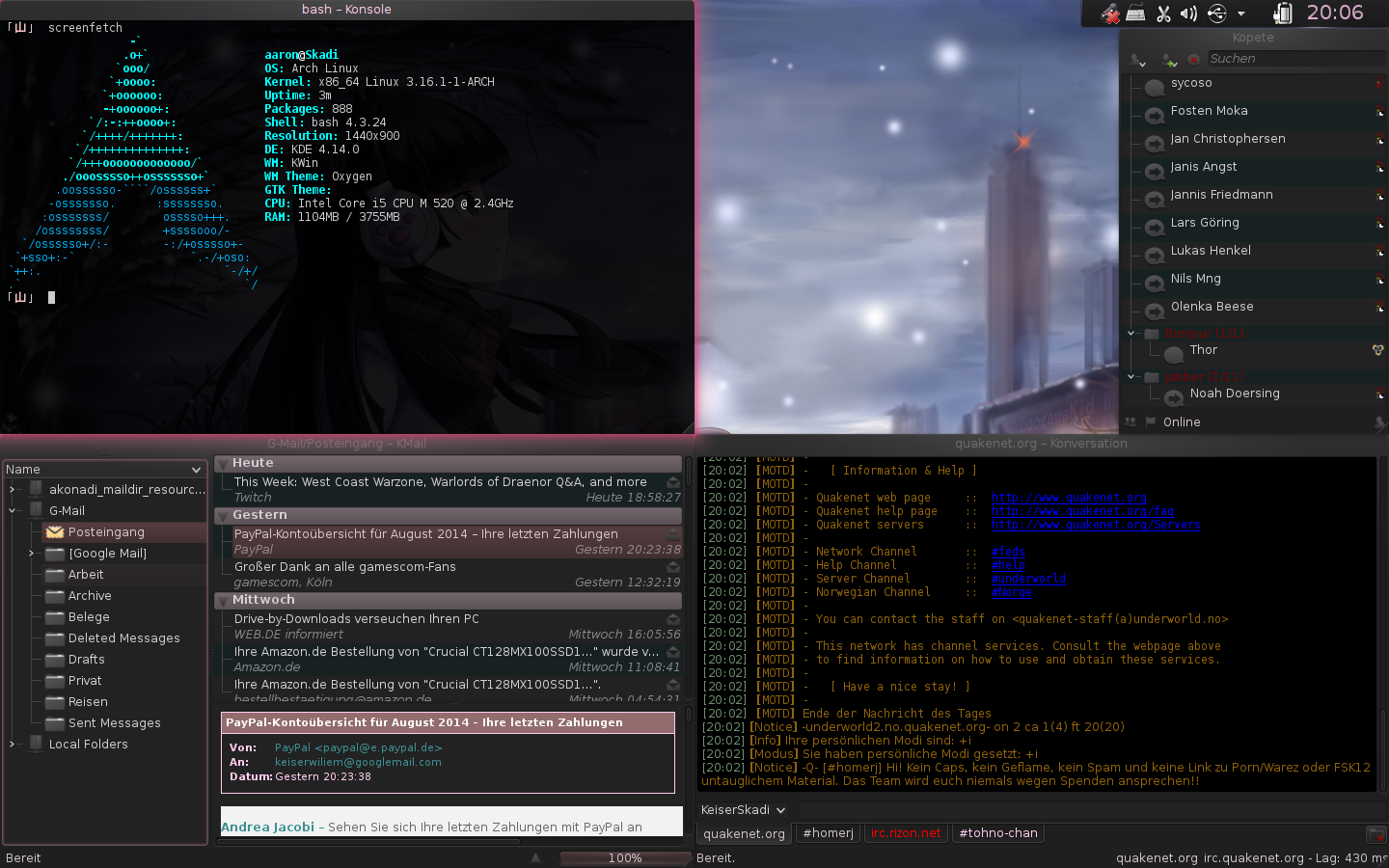Select the Posteingang inbox folder
Screen dimensions: 1389x868
point(106,532)
